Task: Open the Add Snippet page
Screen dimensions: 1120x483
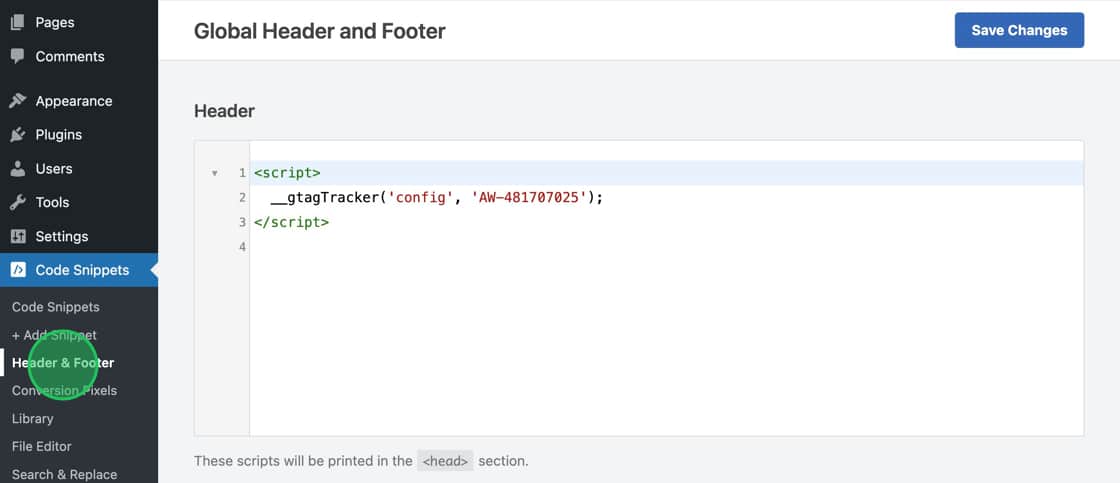Action: pyautogui.click(x=54, y=335)
